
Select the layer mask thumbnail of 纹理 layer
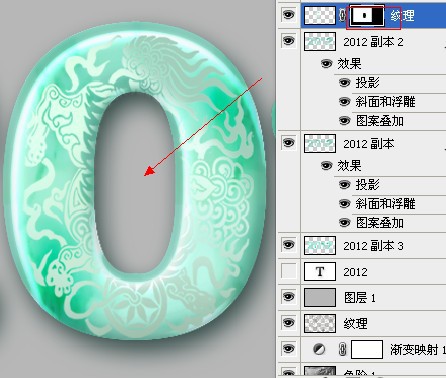point(366,15)
